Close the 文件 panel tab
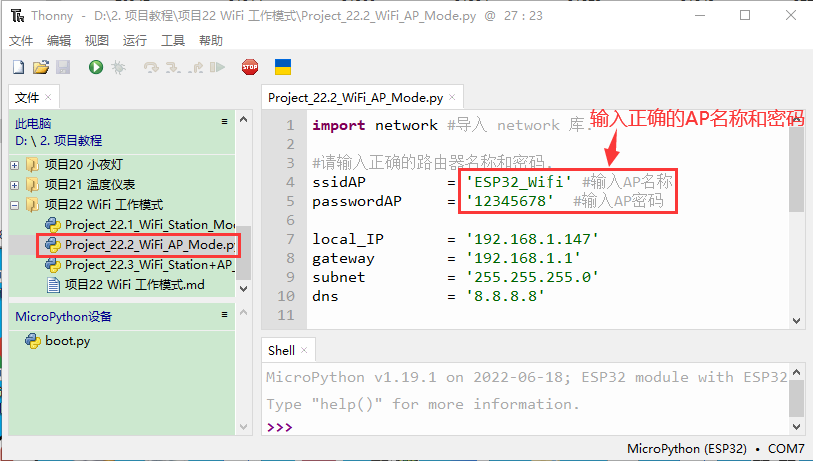 click(x=48, y=97)
